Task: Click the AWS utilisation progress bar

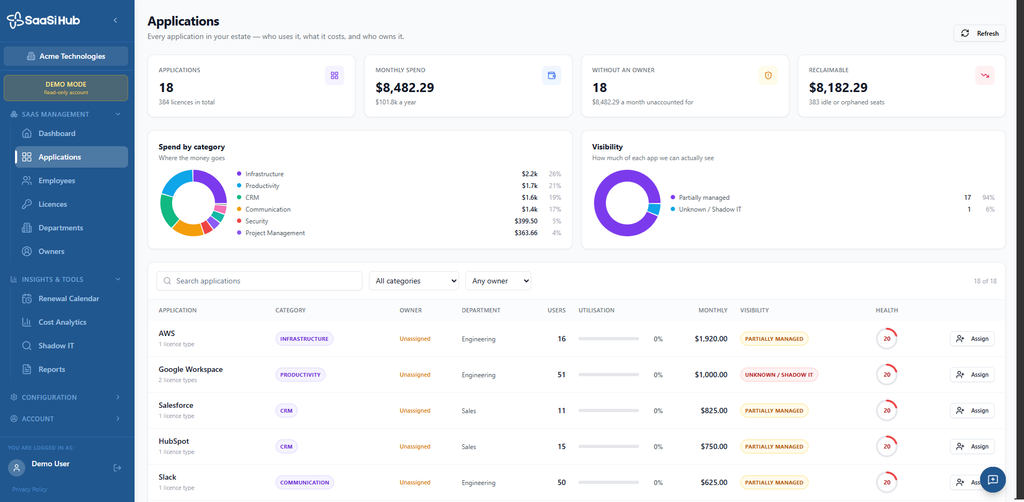Action: (x=609, y=339)
